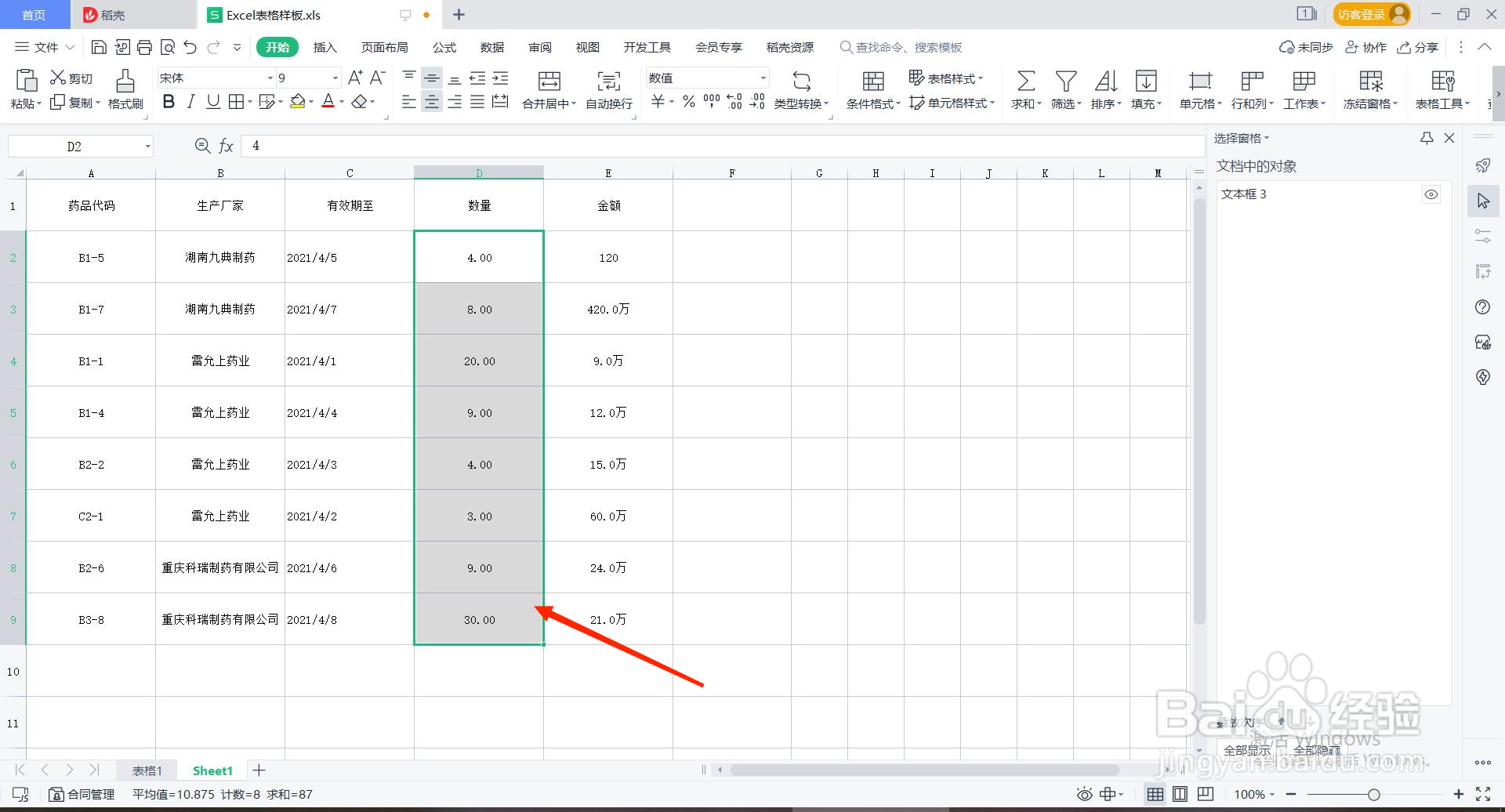The height and width of the screenshot is (812, 1505).
Task: Apply vertical middle alignment
Action: (431, 78)
